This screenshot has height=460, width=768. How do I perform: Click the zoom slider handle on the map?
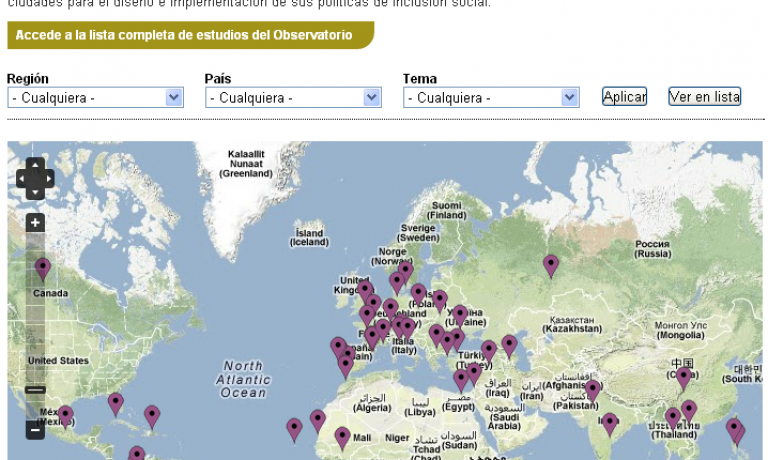[35, 390]
